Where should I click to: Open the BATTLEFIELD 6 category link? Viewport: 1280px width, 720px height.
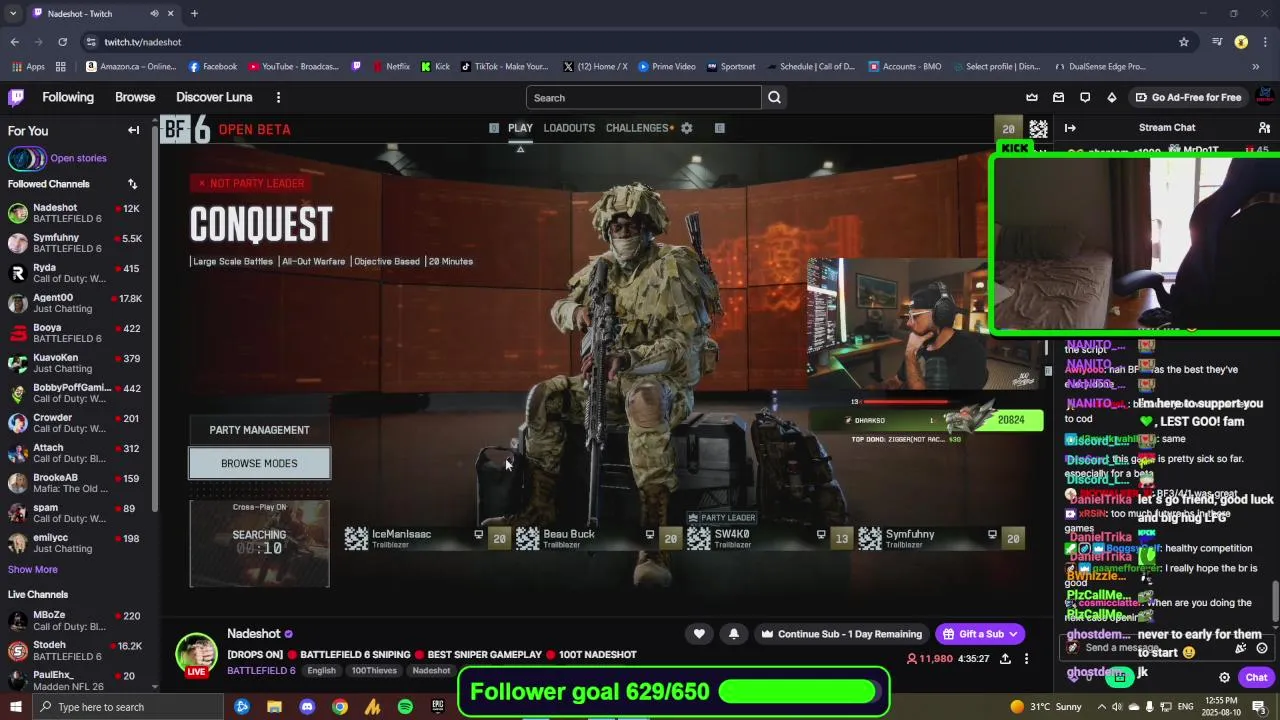(261, 670)
